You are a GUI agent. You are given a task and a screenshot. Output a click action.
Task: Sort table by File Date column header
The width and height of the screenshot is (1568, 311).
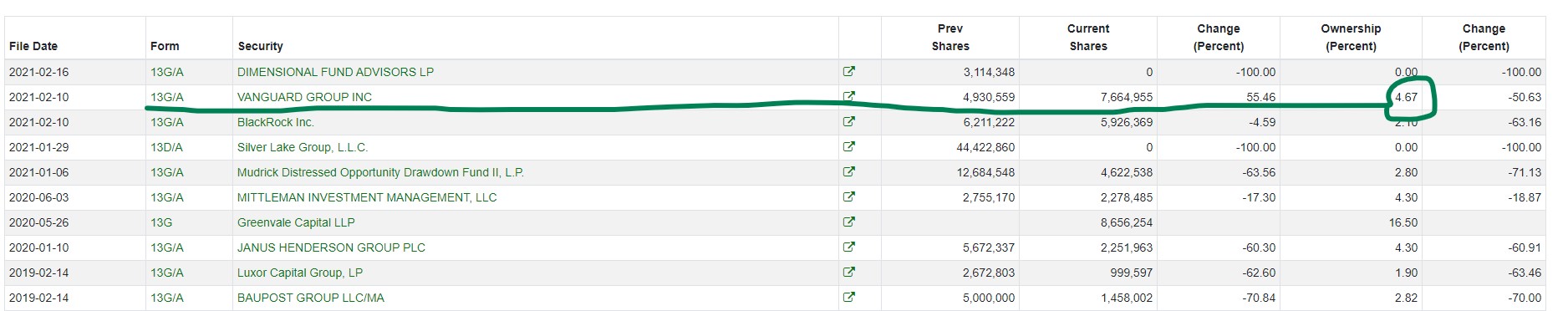33,46
